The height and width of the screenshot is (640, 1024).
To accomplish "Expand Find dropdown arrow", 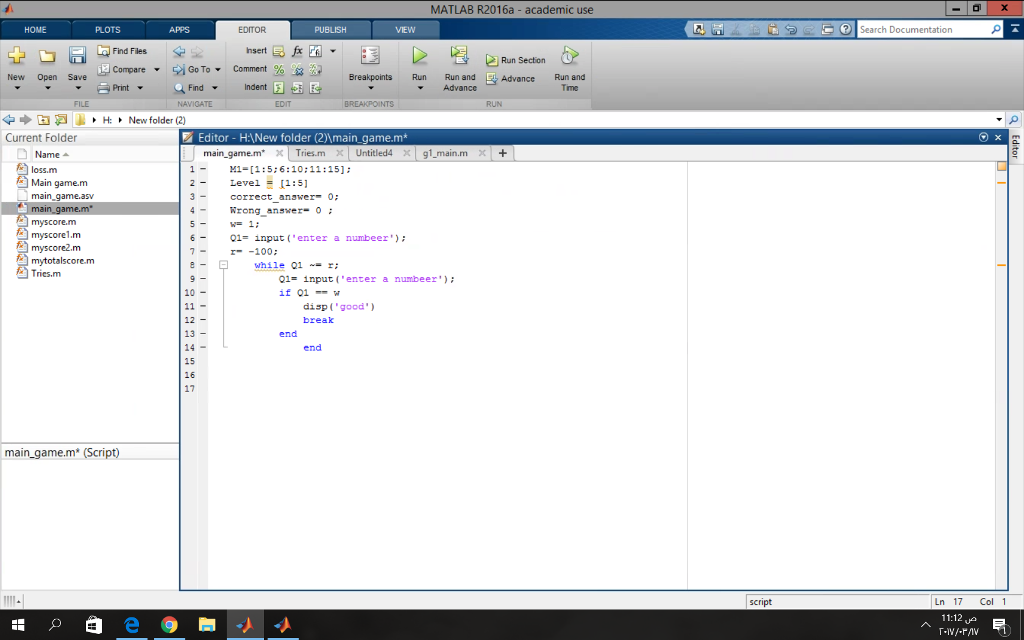I will pos(214,88).
